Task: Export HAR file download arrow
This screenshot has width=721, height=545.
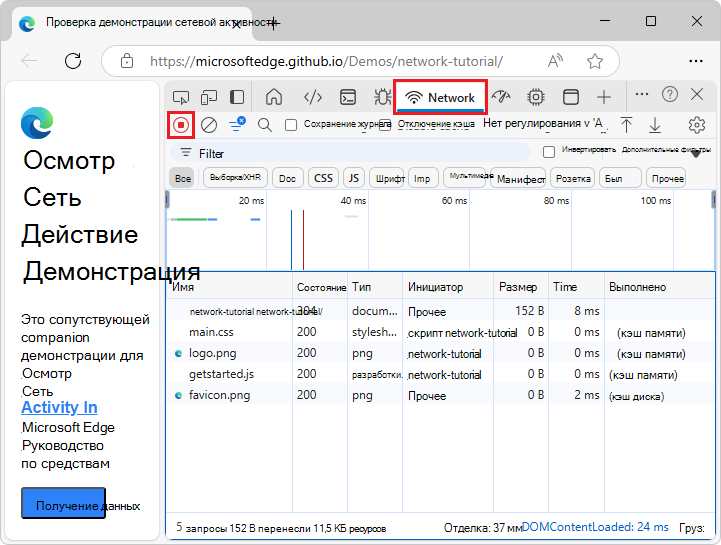Action: click(x=655, y=125)
